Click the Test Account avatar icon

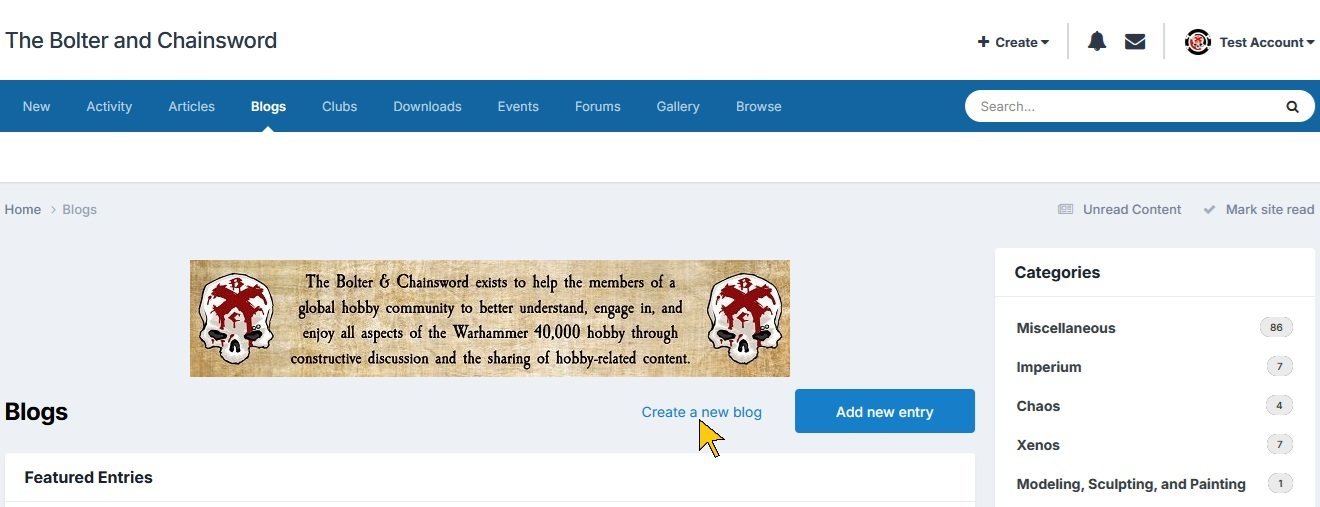1198,42
